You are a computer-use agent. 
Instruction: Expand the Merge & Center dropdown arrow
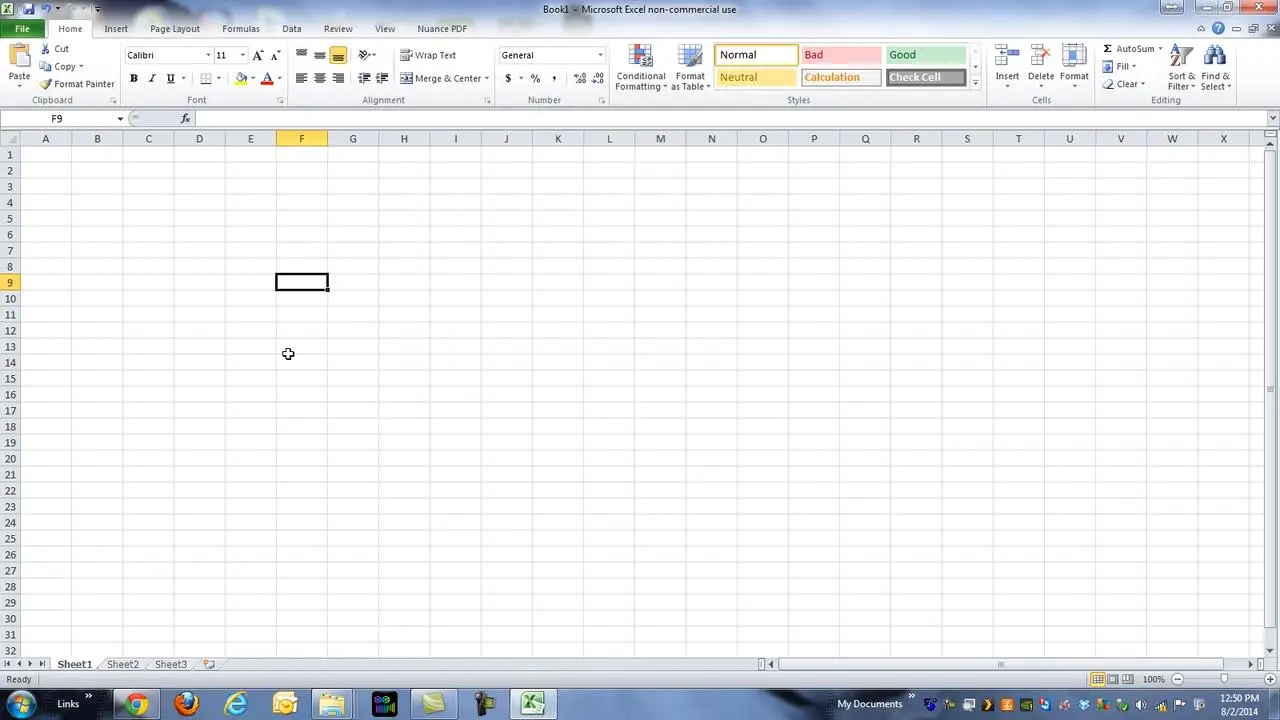486,78
